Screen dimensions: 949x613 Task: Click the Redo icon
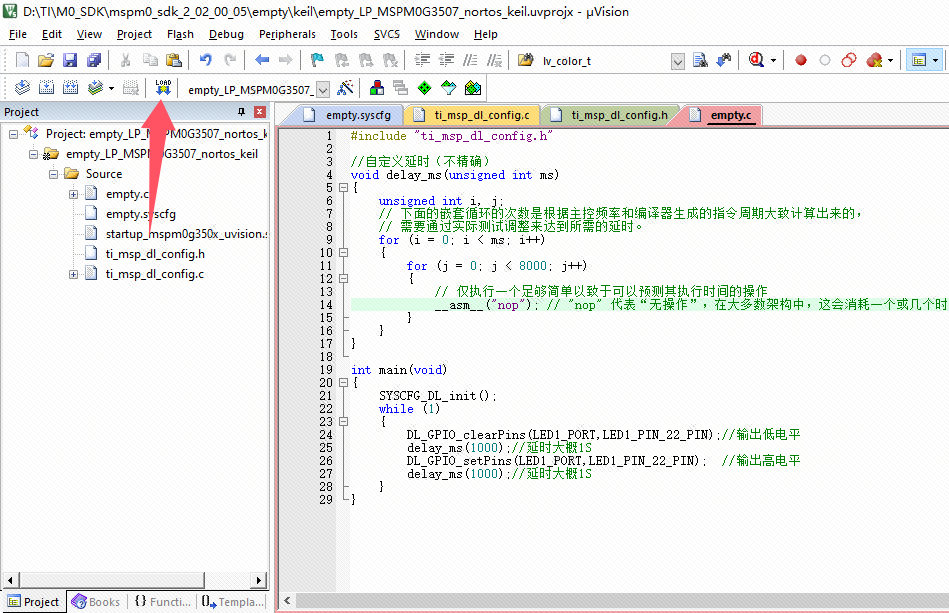point(230,60)
